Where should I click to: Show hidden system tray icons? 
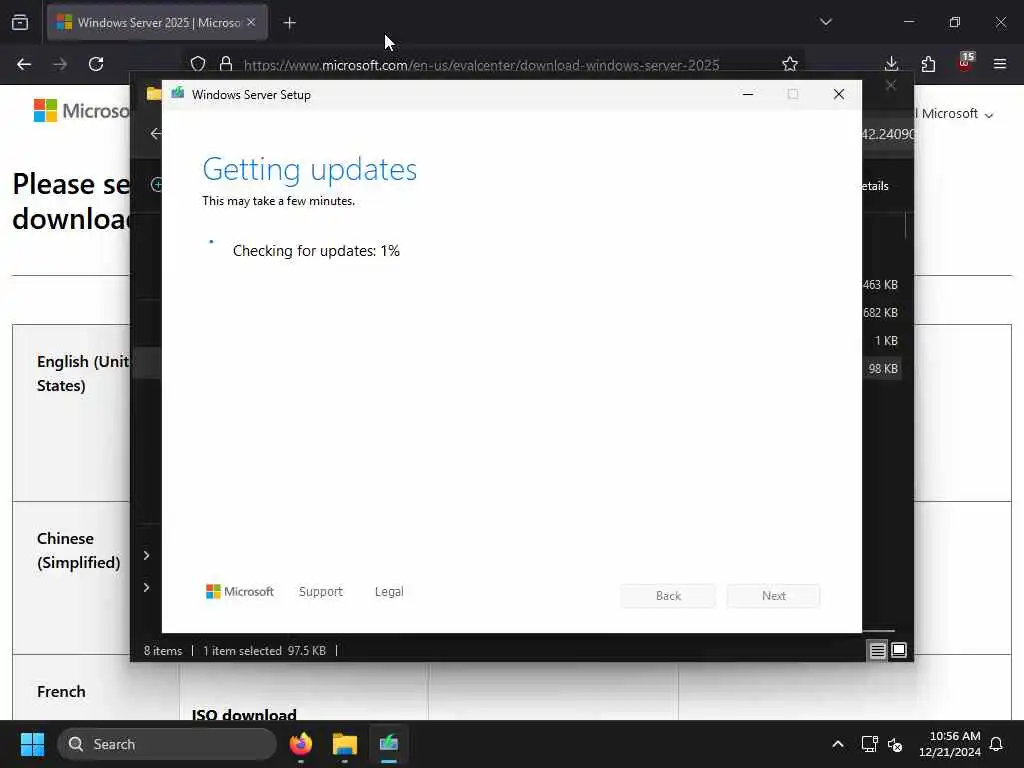click(838, 744)
